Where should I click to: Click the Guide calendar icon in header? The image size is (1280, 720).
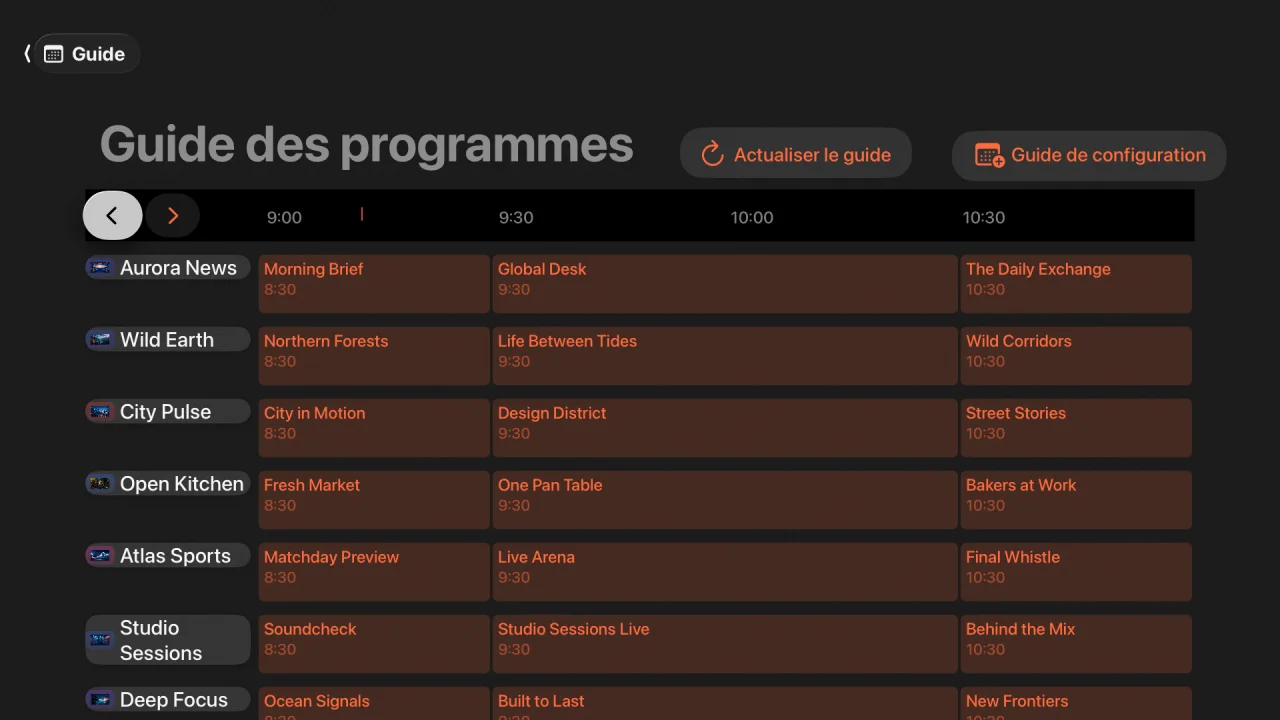(x=54, y=54)
